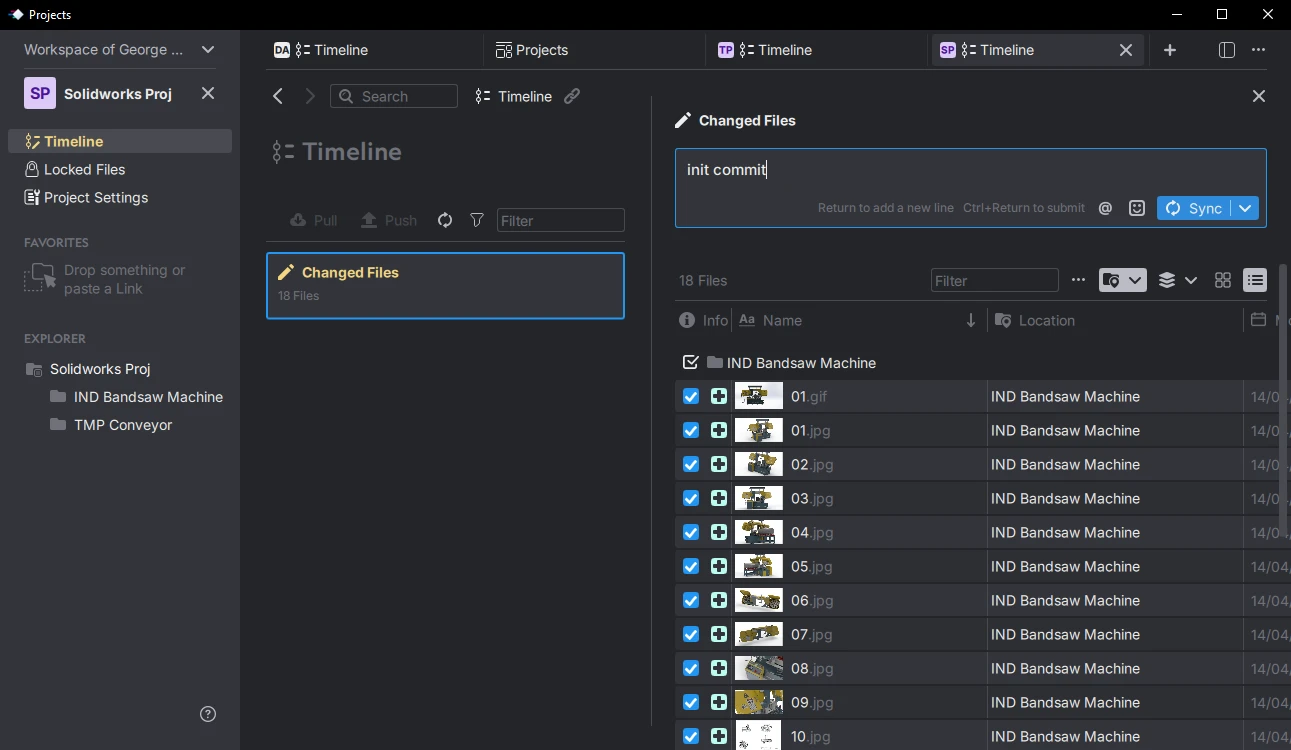Click the Push button
1291x750 pixels.
pyautogui.click(x=388, y=220)
